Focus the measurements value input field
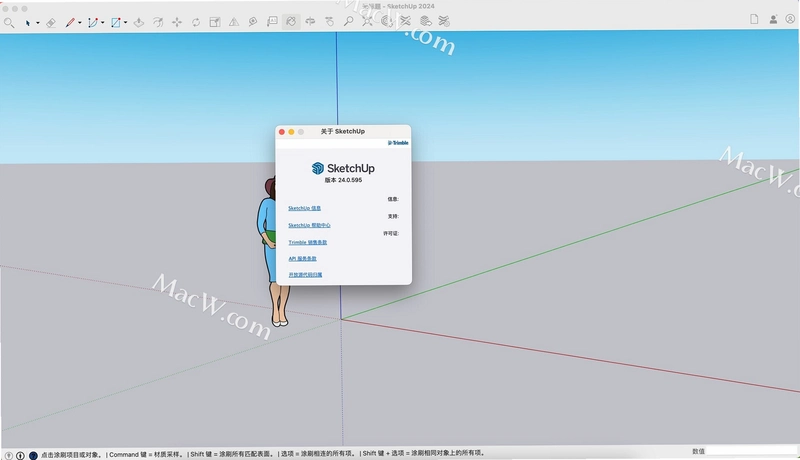 coord(752,451)
